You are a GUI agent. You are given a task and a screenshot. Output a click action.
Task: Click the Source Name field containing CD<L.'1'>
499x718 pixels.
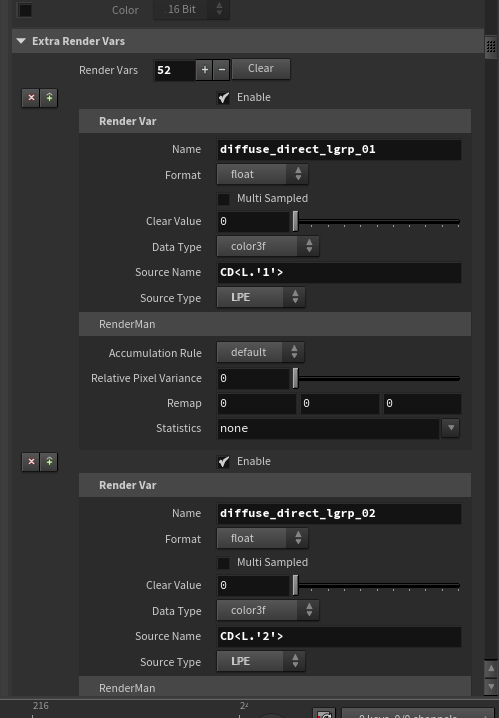pos(339,272)
